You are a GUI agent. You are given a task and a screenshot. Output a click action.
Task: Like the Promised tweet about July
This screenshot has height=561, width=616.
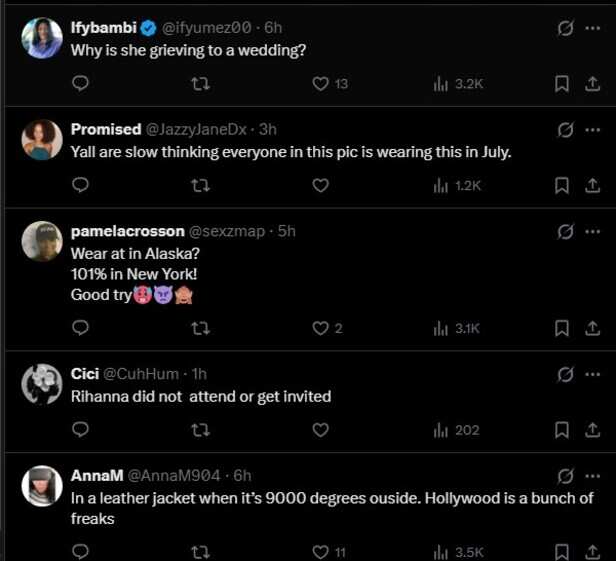pos(320,185)
